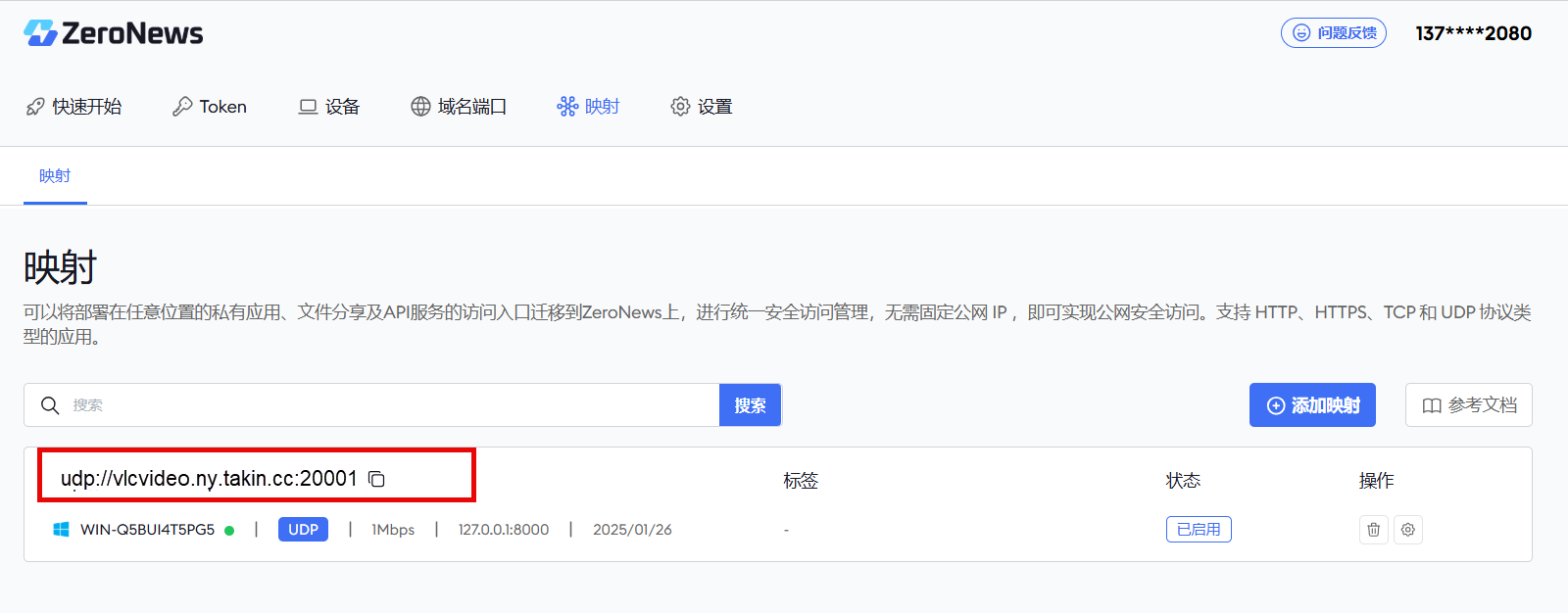This screenshot has height=613, width=1568.
Task: Open the 设备 menu item
Action: point(329,107)
